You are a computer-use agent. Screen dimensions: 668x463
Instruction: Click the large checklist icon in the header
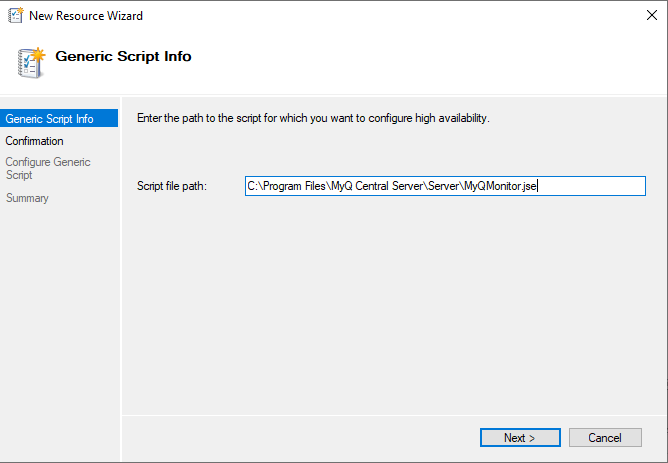pyautogui.click(x=31, y=60)
